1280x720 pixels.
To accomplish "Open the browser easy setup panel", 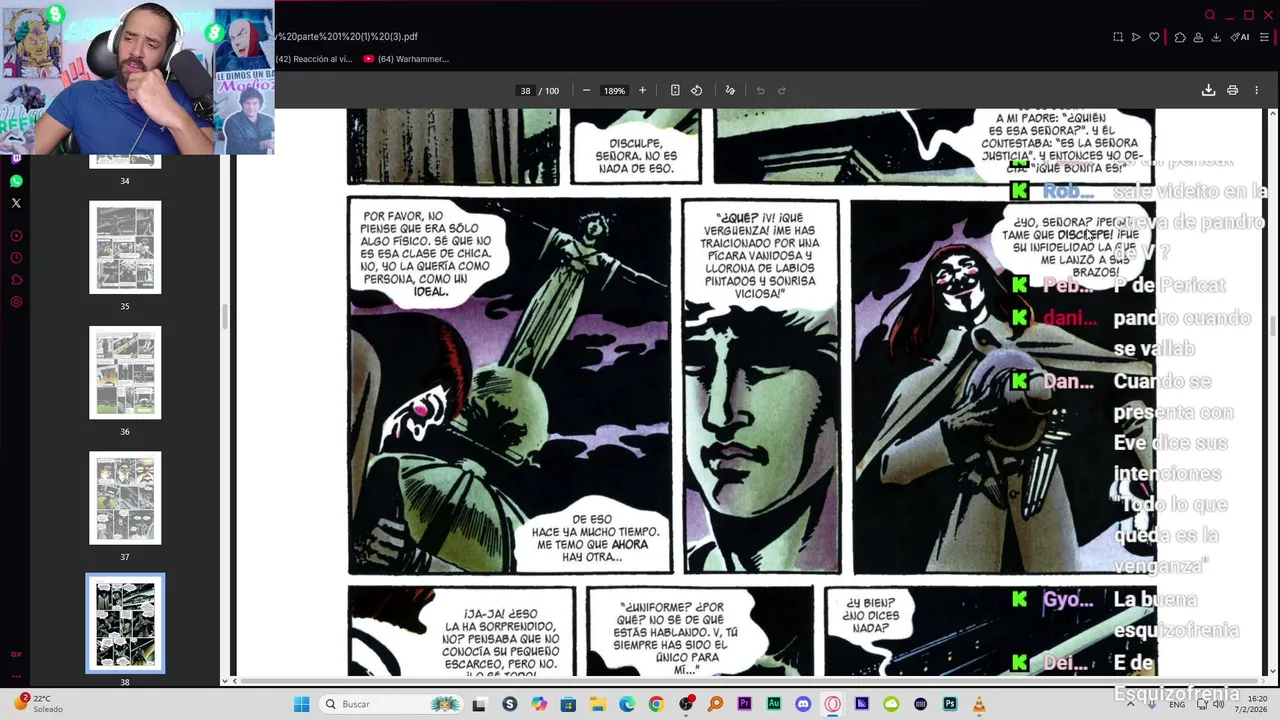I will 1264,37.
